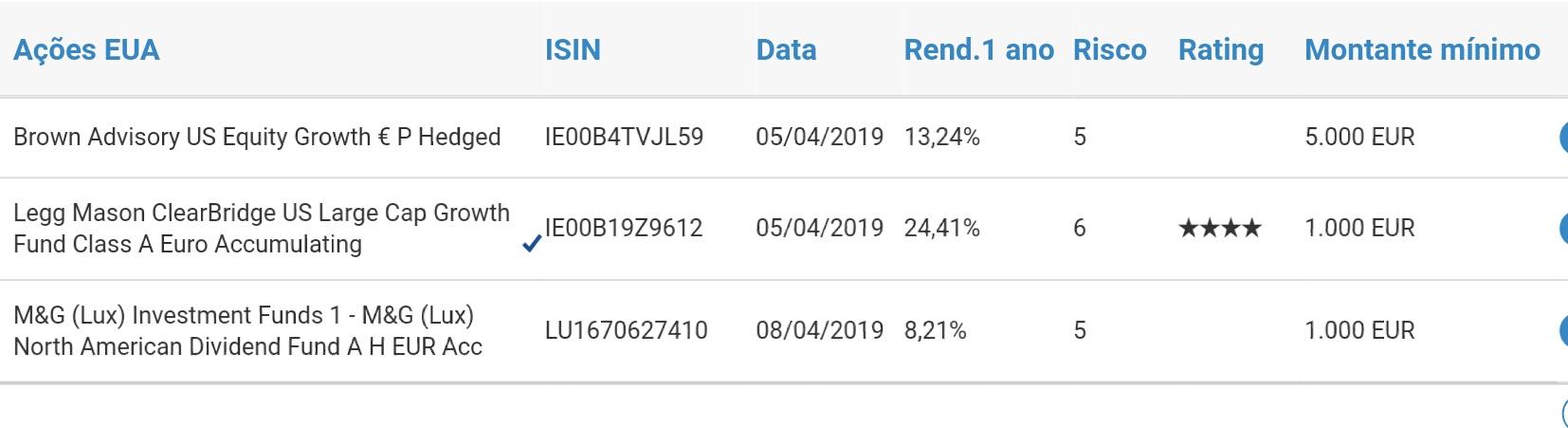Click ISIN LU1670627410

coord(626,330)
